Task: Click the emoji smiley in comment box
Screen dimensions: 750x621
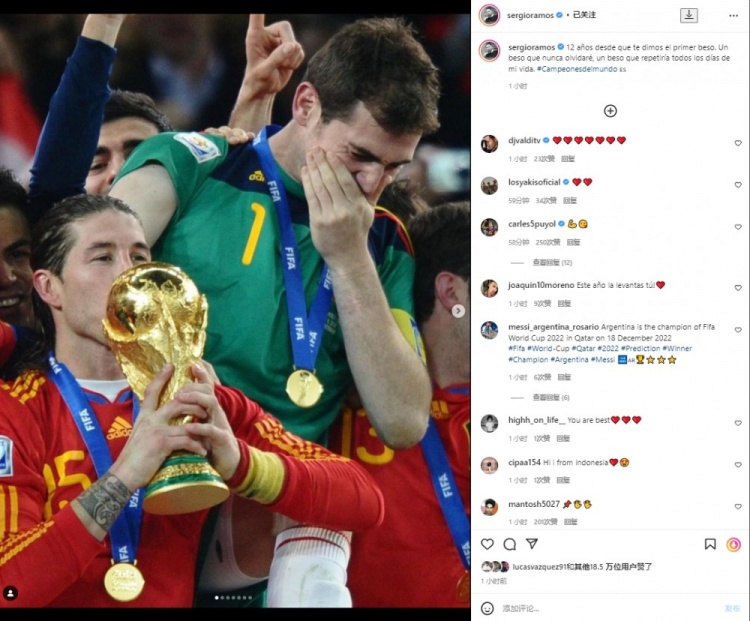Action: (x=487, y=608)
